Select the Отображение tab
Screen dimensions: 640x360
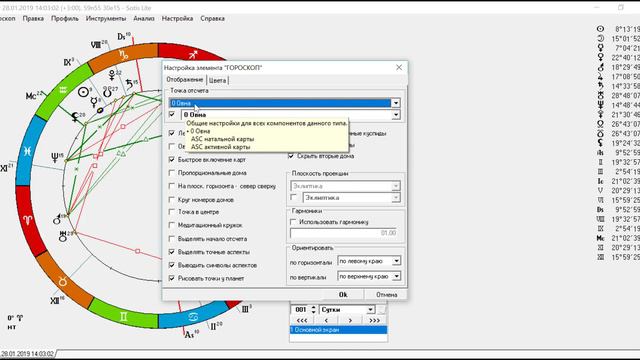pyautogui.click(x=184, y=80)
